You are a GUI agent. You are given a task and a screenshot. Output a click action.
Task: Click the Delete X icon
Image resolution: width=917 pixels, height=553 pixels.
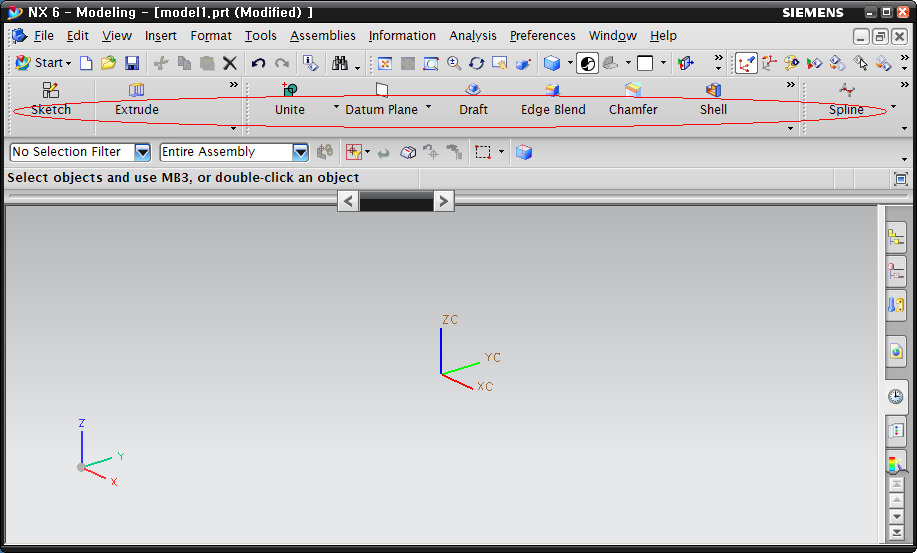(x=230, y=63)
